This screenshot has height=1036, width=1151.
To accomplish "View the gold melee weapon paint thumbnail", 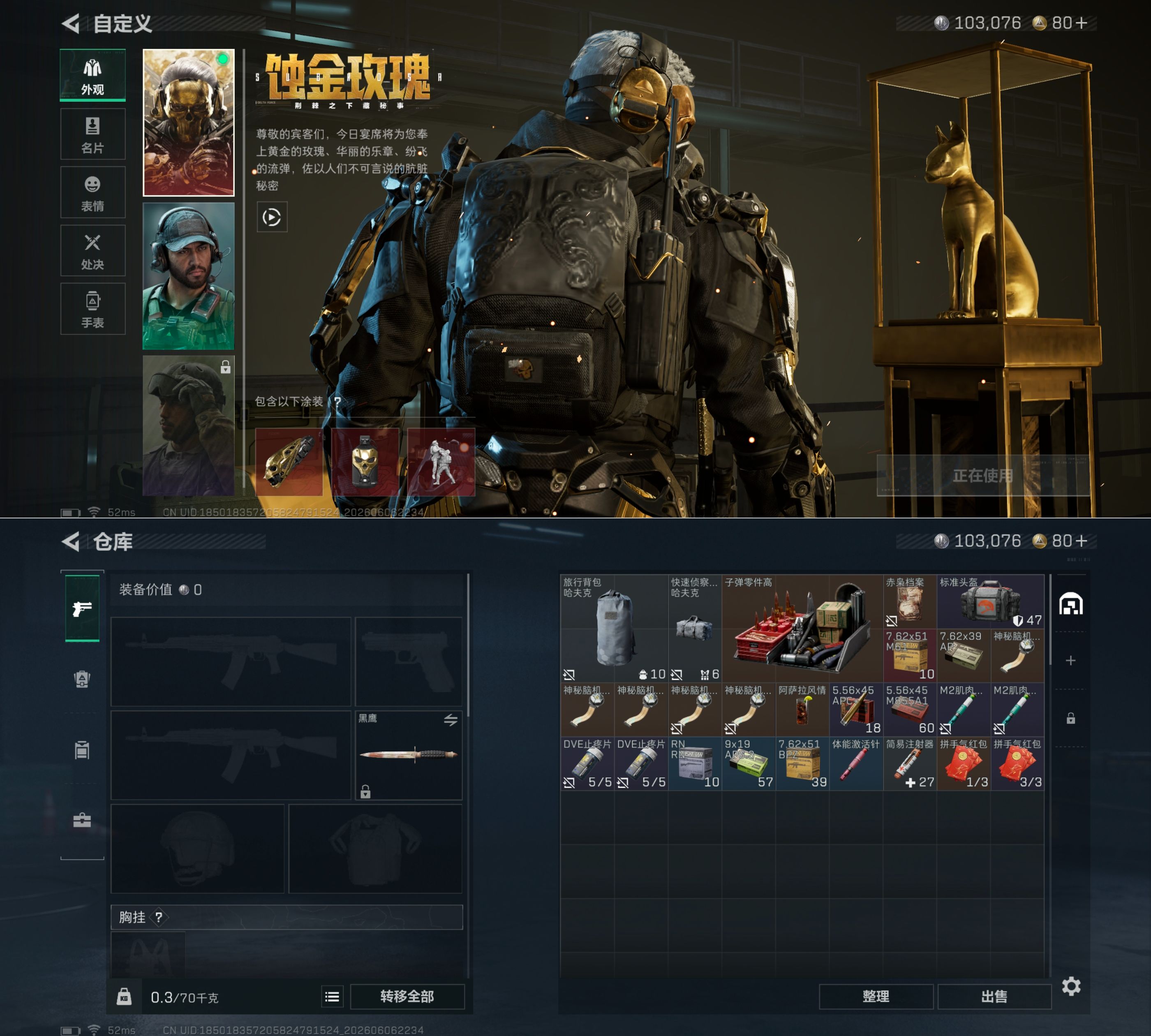I will (x=289, y=462).
